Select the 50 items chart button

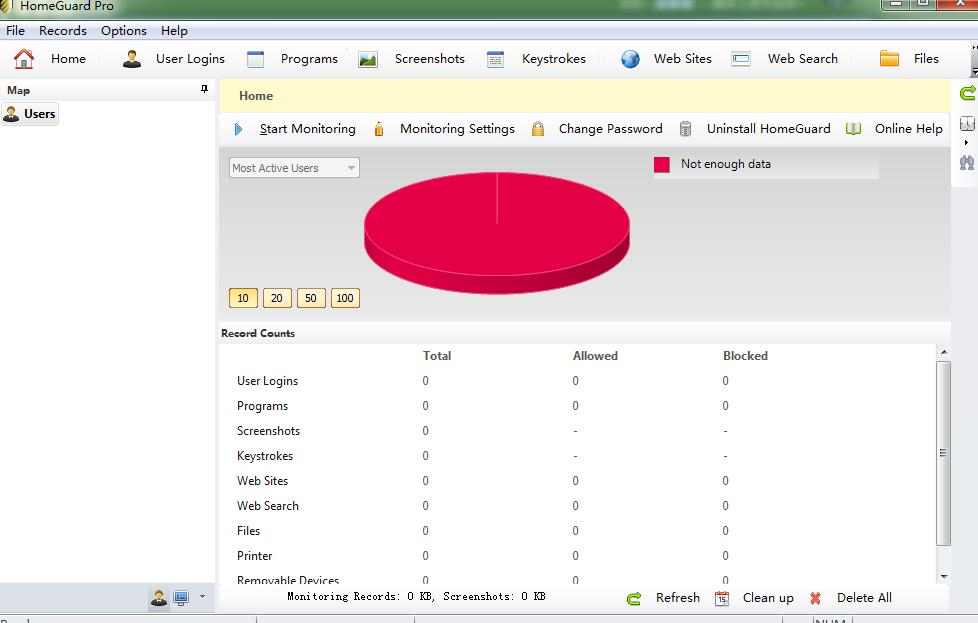311,298
